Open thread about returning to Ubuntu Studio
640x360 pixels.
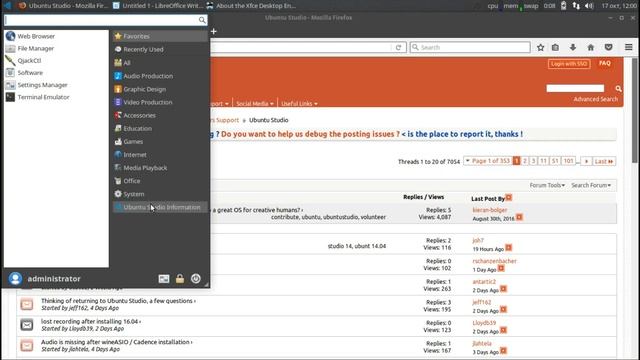coord(117,301)
